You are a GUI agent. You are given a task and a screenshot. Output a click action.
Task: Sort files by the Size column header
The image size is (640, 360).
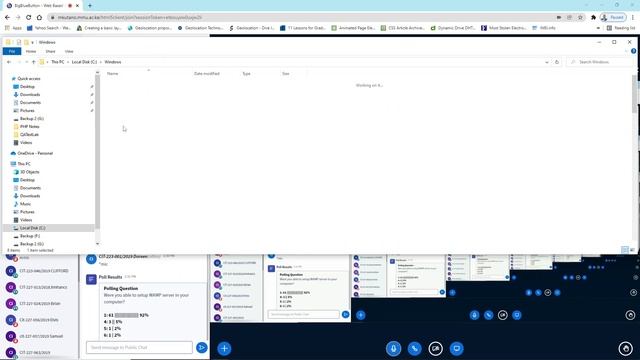286,74
